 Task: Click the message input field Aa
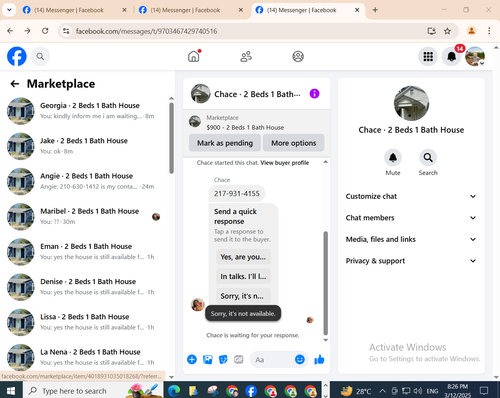point(272,359)
